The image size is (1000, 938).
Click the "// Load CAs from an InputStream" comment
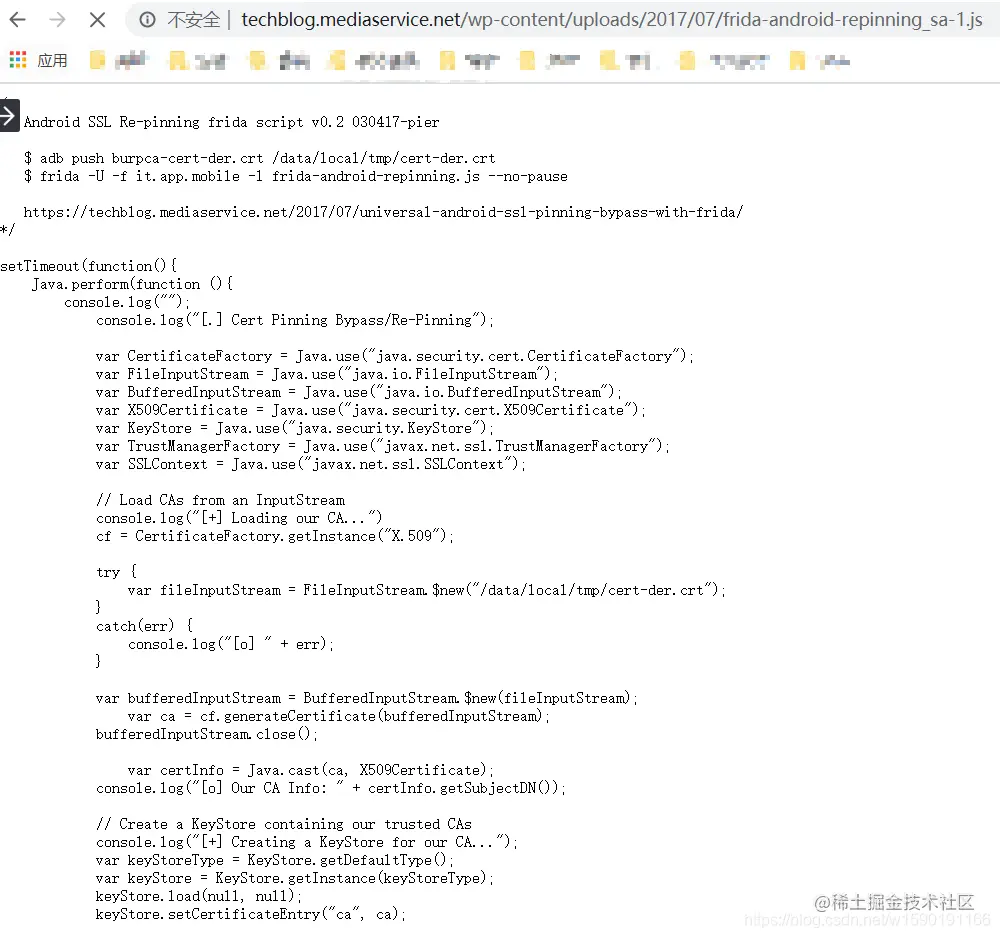[221, 500]
